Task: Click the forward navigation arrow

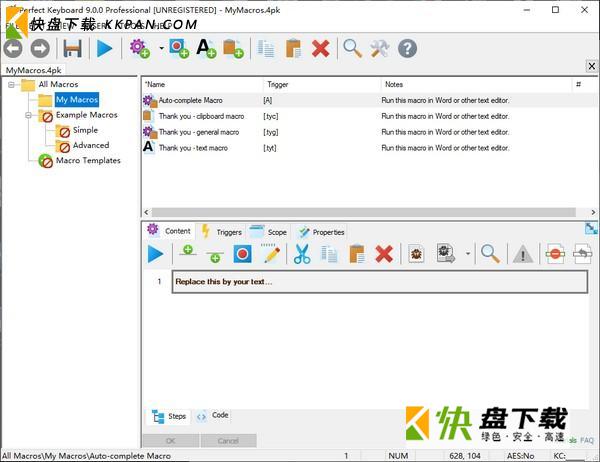Action: 40,49
